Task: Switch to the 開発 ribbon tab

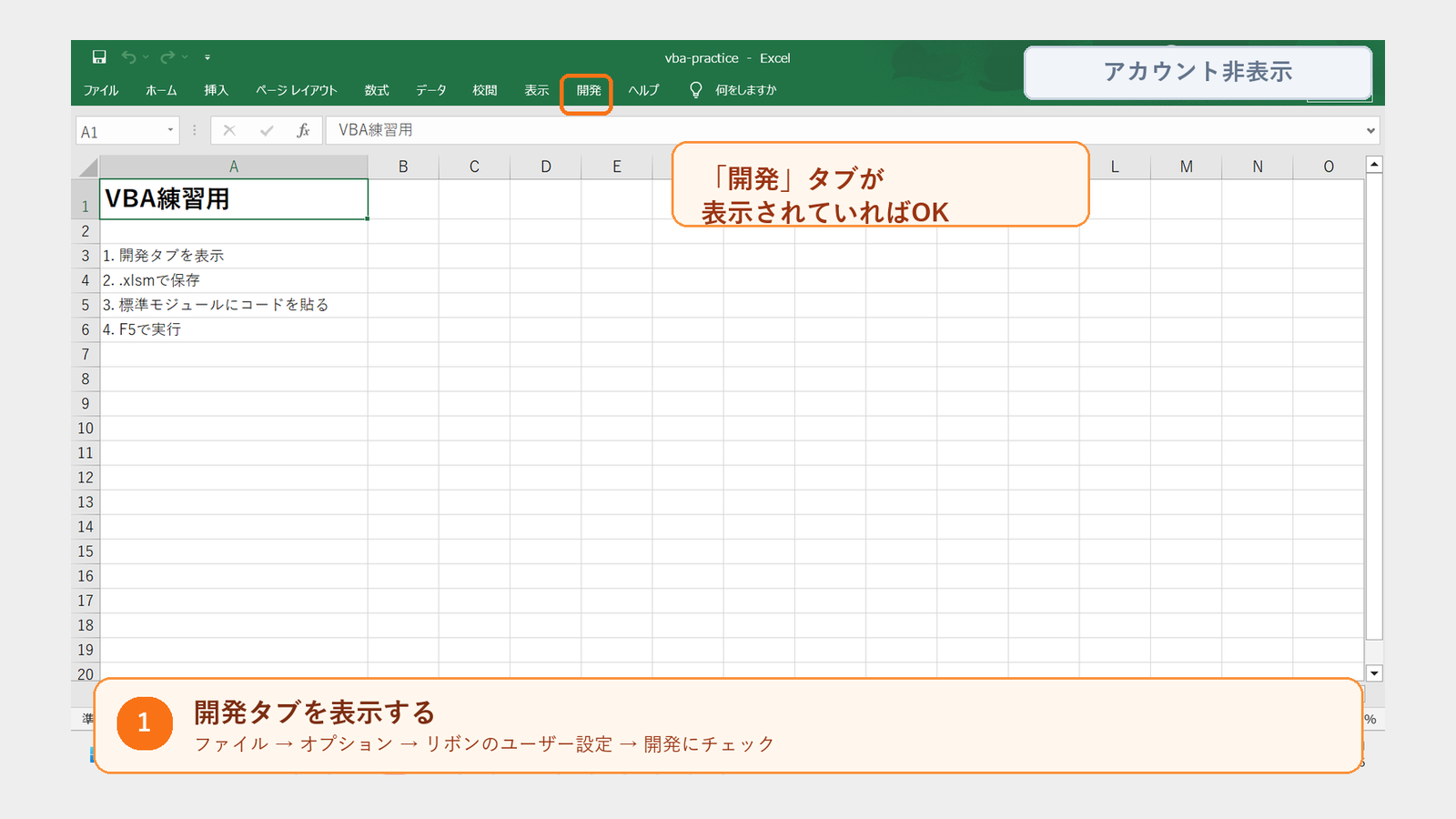Action: [x=589, y=90]
